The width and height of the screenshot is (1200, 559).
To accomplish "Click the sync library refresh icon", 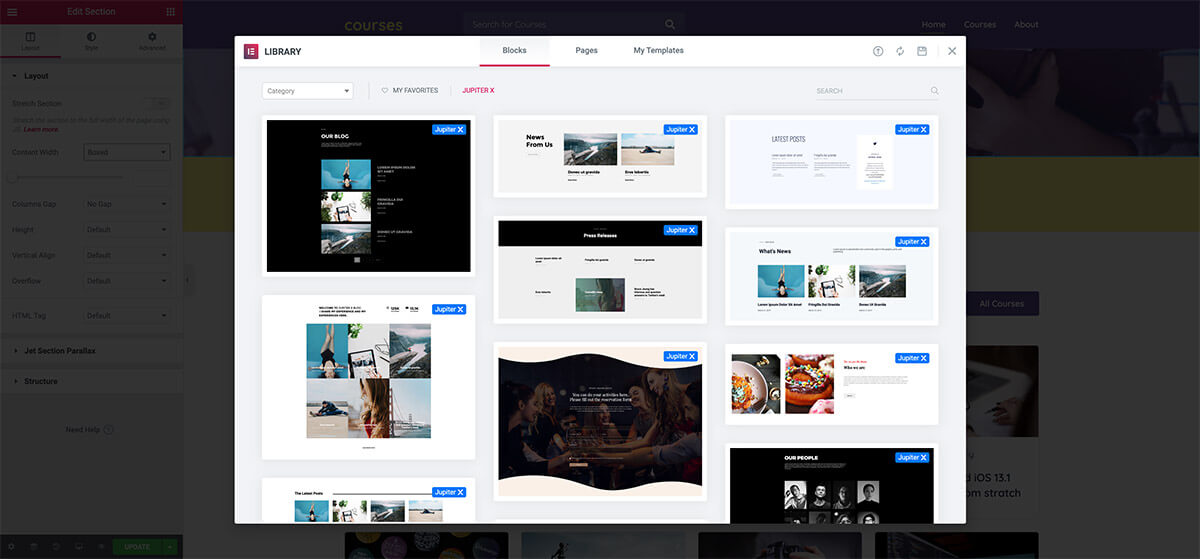I will (x=900, y=51).
